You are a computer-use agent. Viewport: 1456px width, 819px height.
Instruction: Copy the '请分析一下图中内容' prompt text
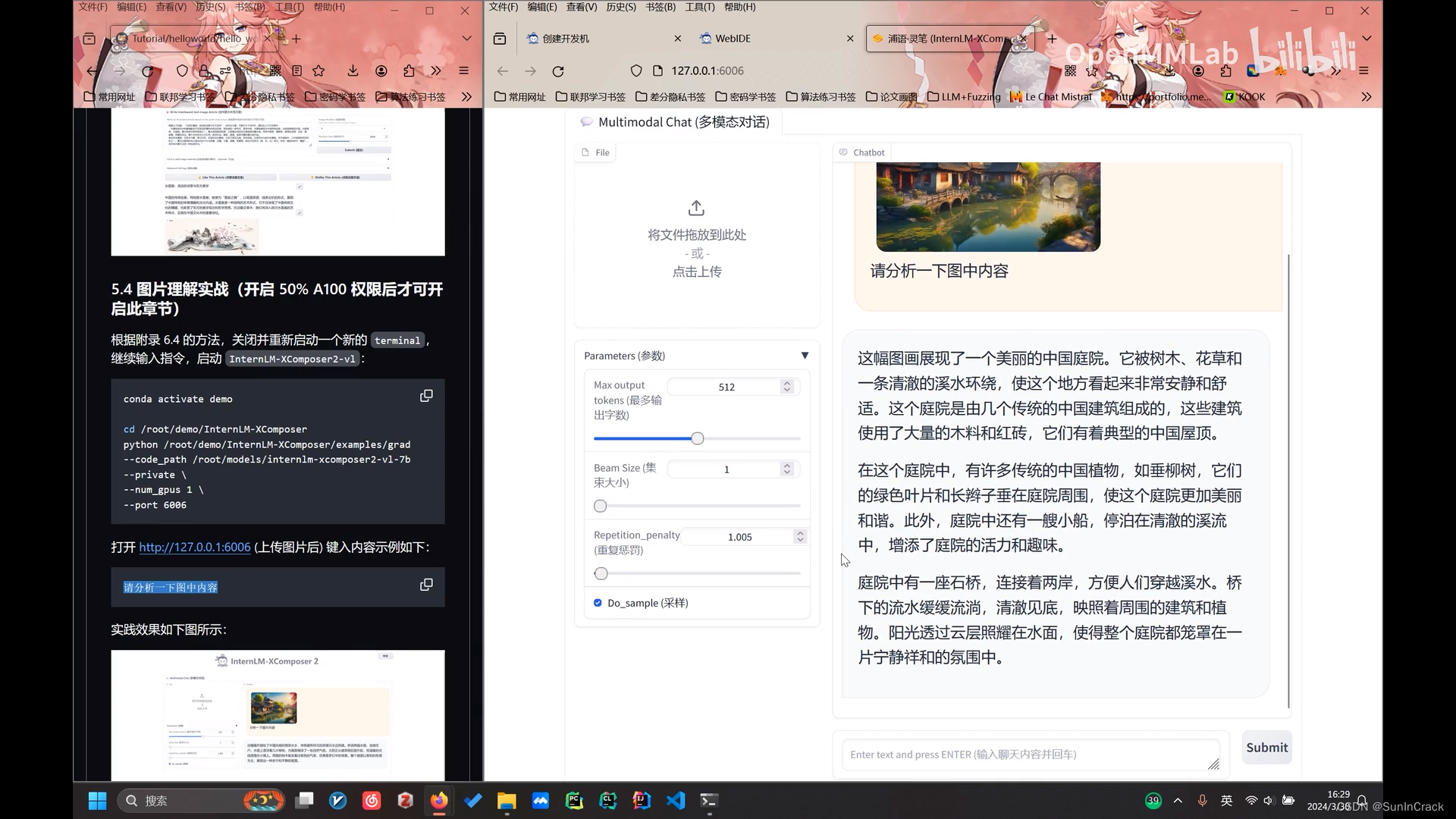[x=426, y=585]
